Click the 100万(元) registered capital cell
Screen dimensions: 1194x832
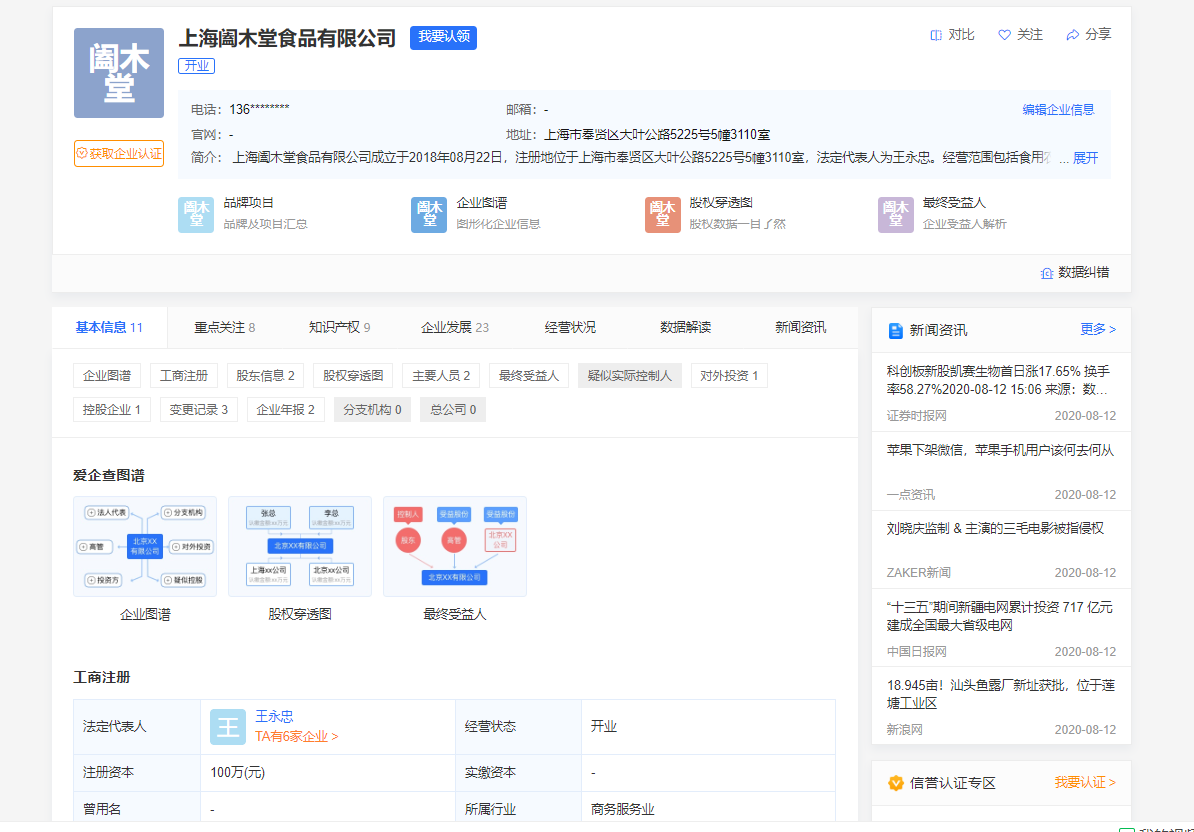pos(327,773)
